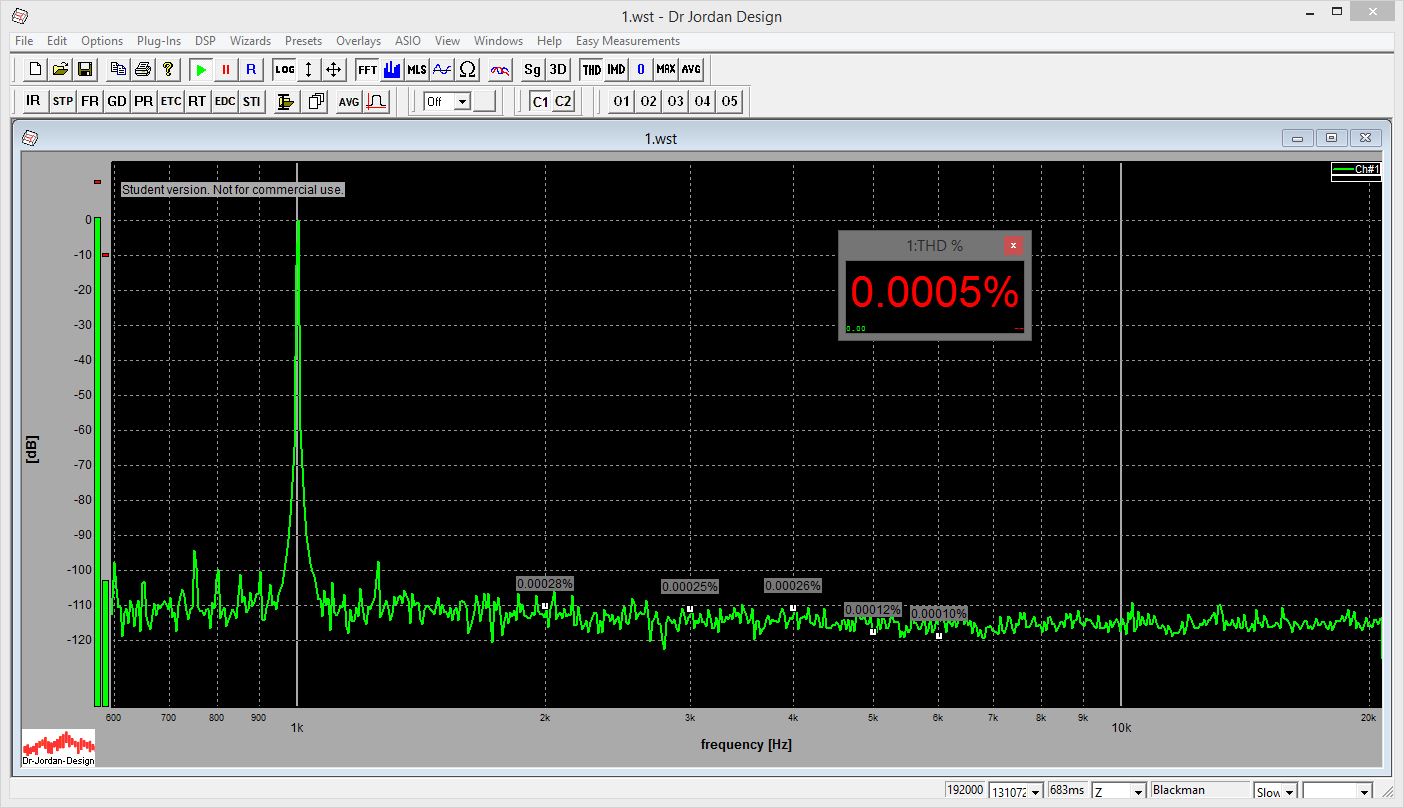Select the STP step response view
Viewport: 1404px width, 808px height.
tap(63, 101)
